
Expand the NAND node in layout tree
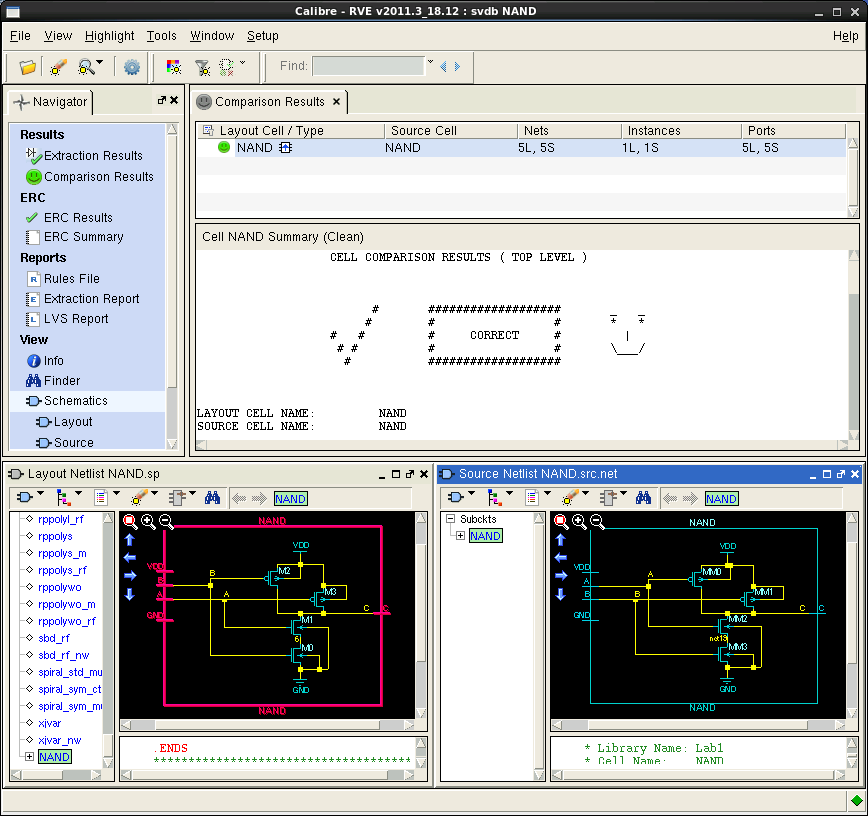[29, 757]
